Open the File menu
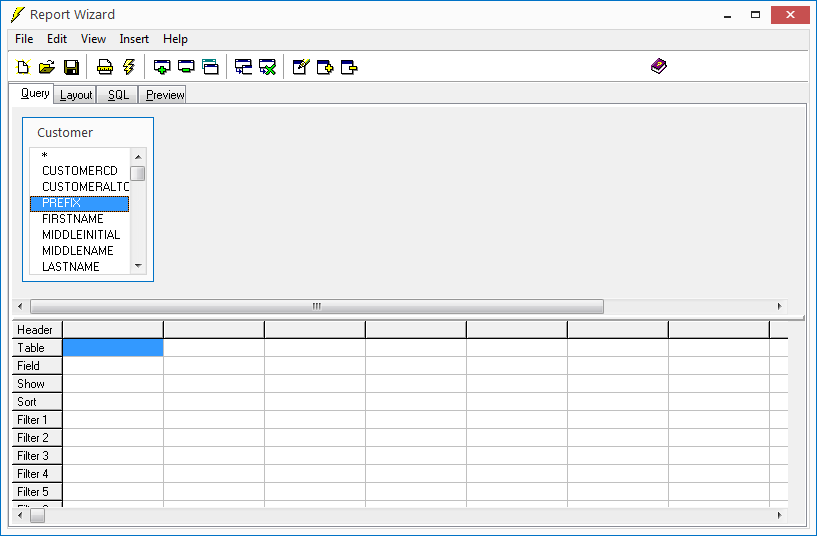This screenshot has height=536, width=817. click(24, 39)
